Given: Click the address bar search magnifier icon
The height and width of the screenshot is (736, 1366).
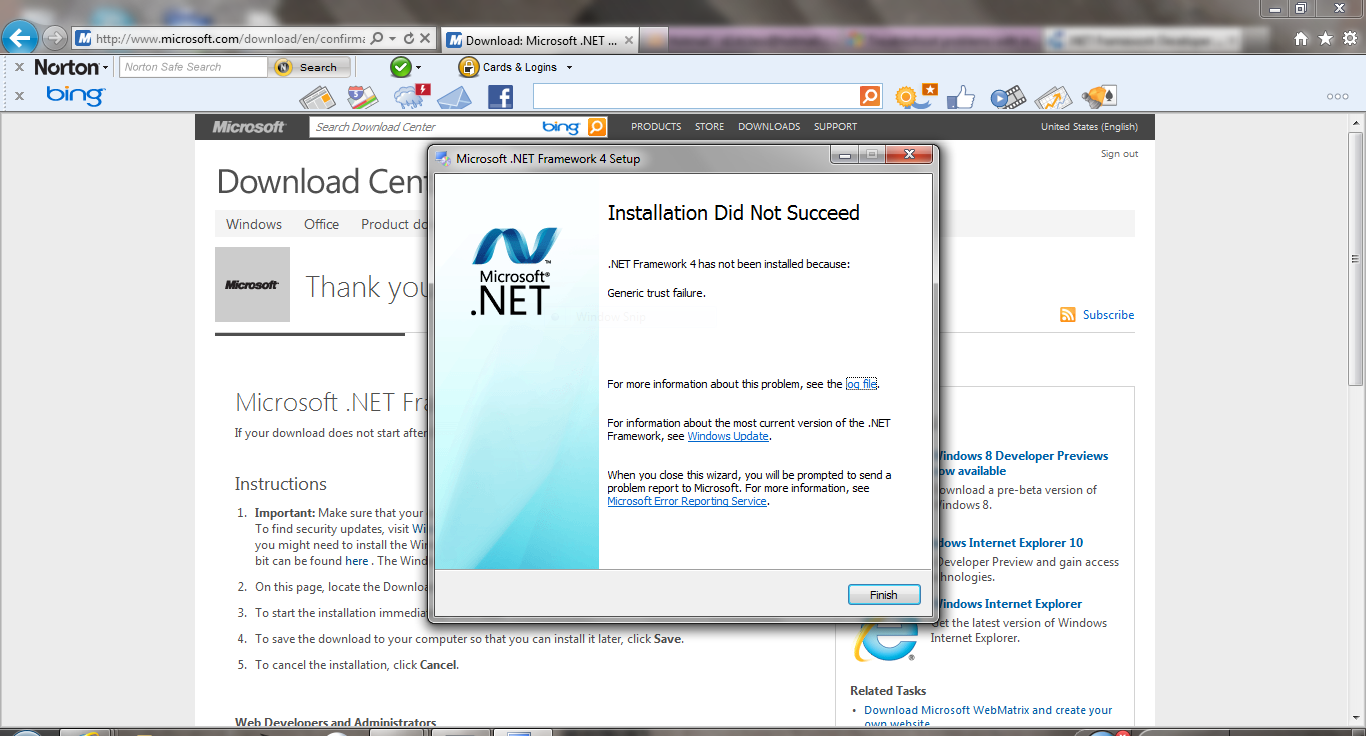Looking at the screenshot, I should tap(377, 39).
